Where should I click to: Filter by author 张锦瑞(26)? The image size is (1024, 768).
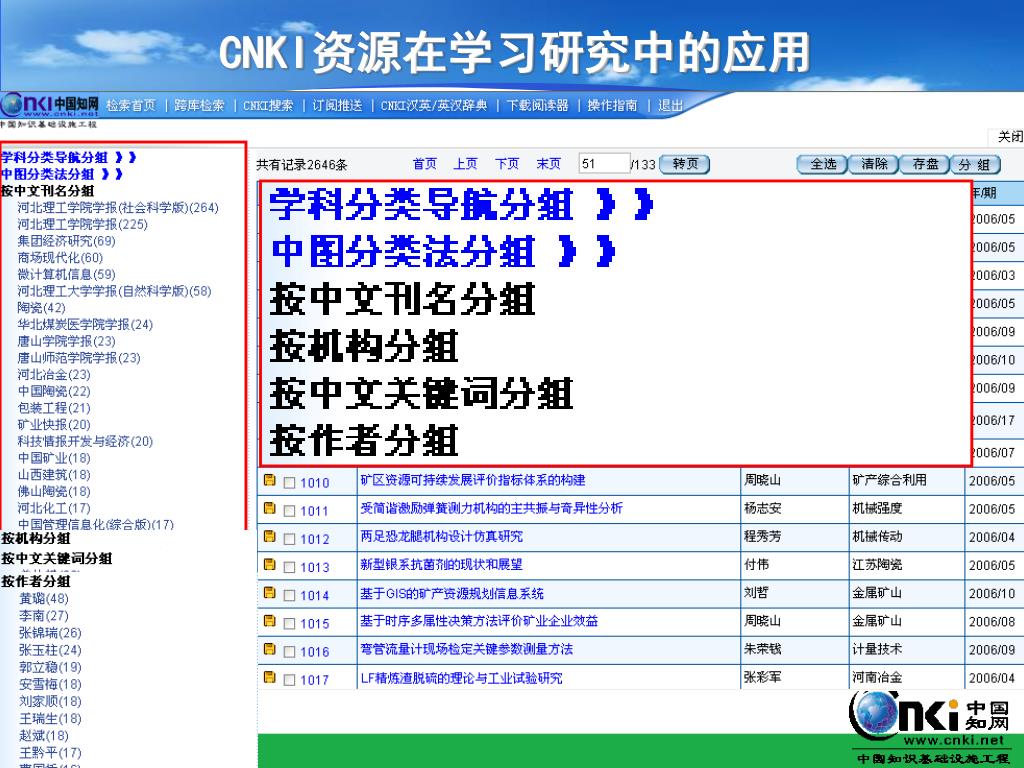click(50, 633)
